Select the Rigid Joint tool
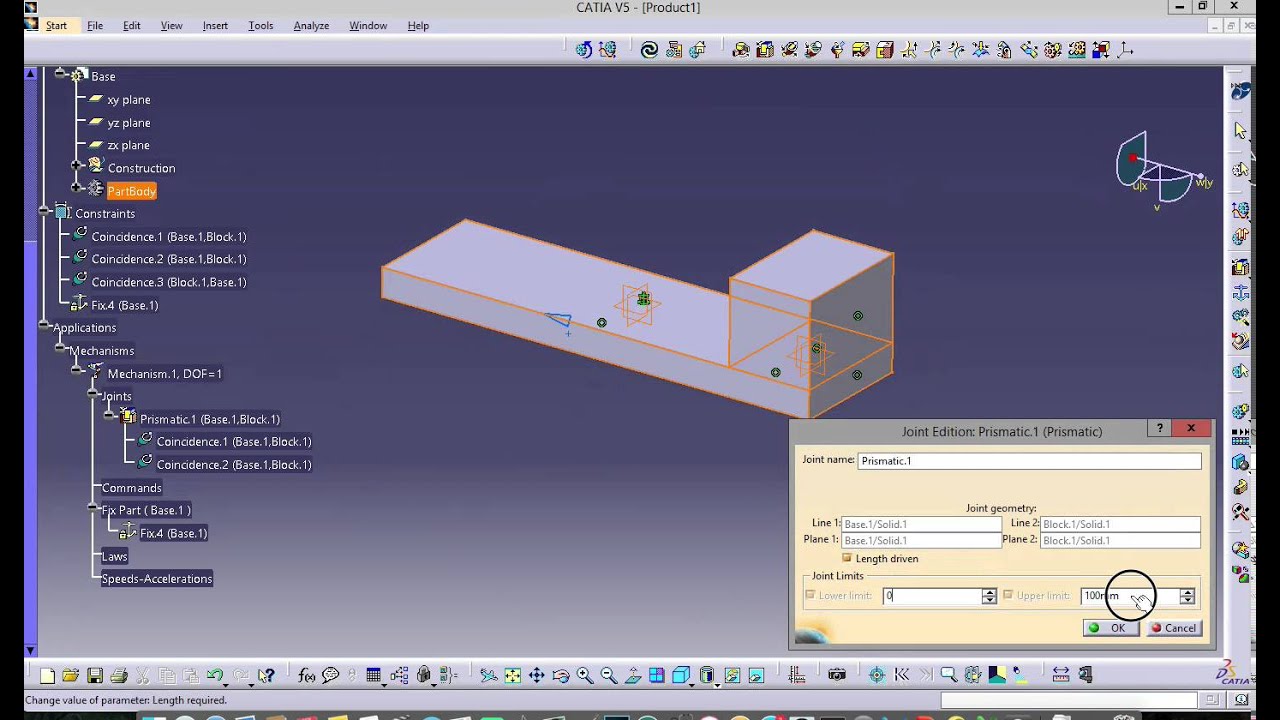Image resolution: width=1280 pixels, height=720 pixels. pyautogui.click(x=884, y=49)
